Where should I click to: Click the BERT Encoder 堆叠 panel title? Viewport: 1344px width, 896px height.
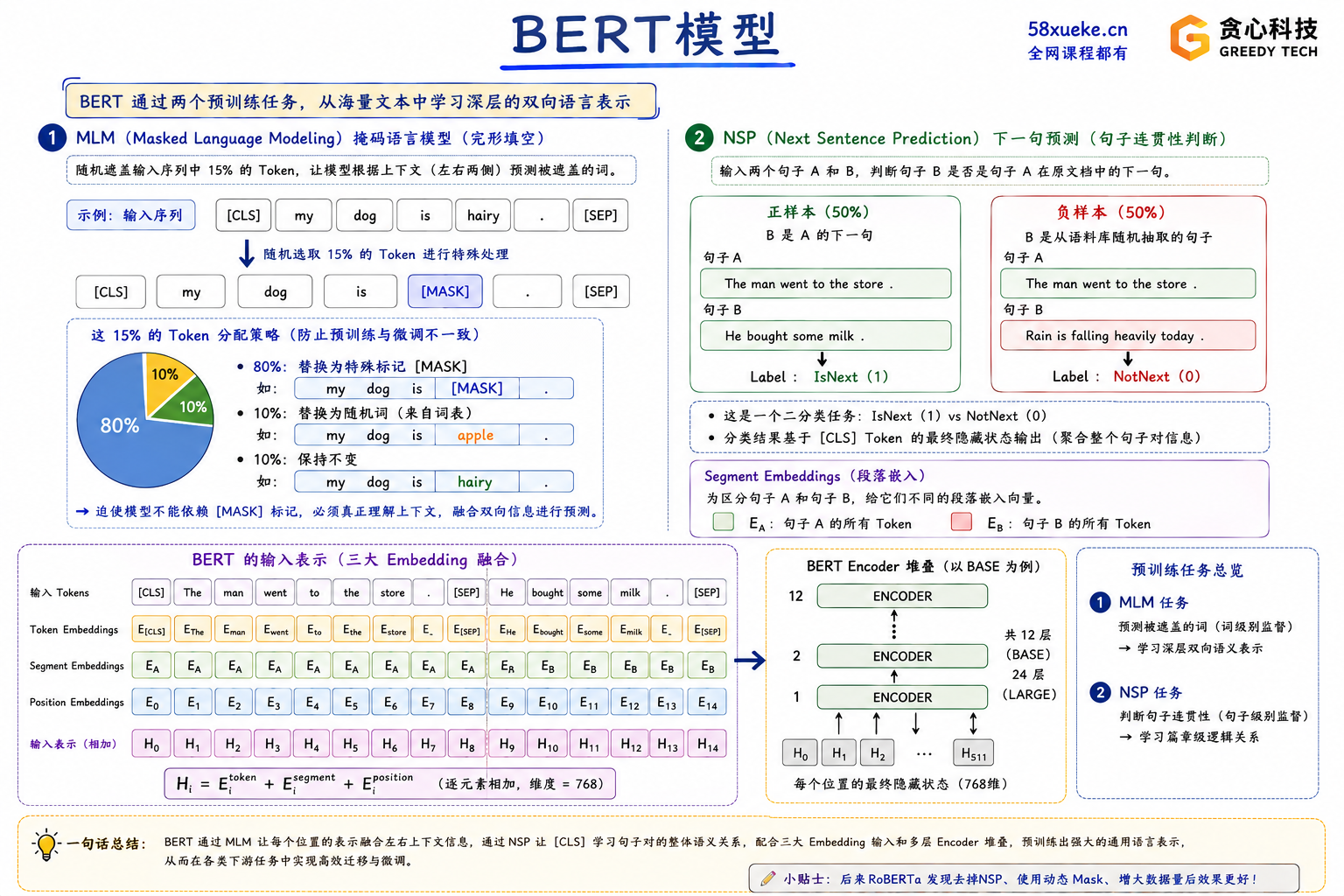click(x=924, y=566)
